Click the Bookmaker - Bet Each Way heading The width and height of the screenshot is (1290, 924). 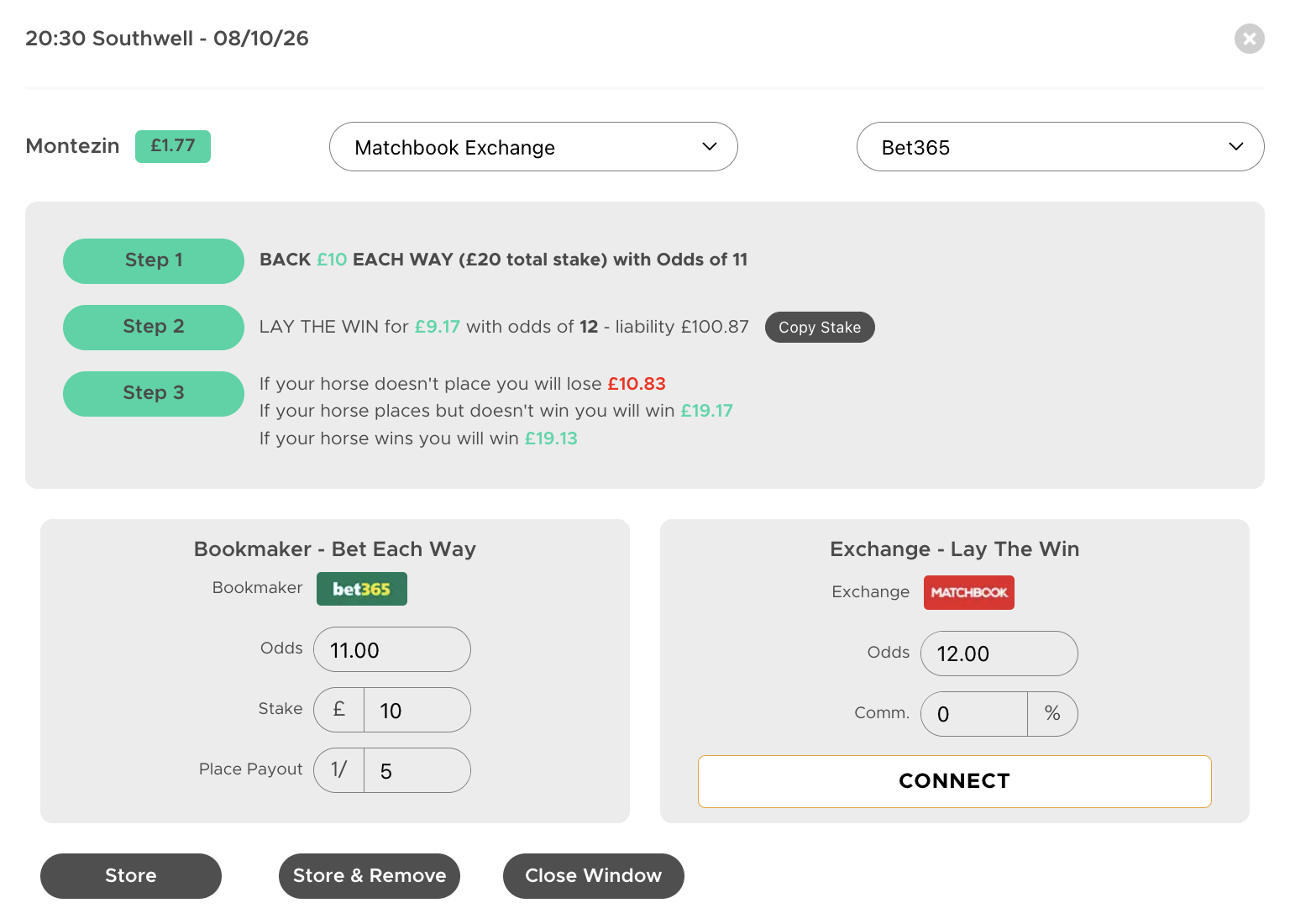[x=335, y=549]
